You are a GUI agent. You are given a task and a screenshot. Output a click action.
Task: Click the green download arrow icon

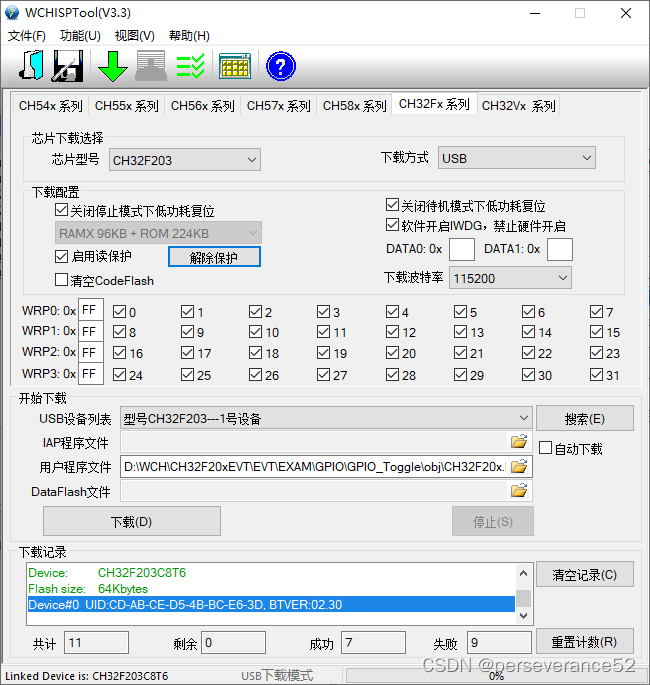point(113,66)
